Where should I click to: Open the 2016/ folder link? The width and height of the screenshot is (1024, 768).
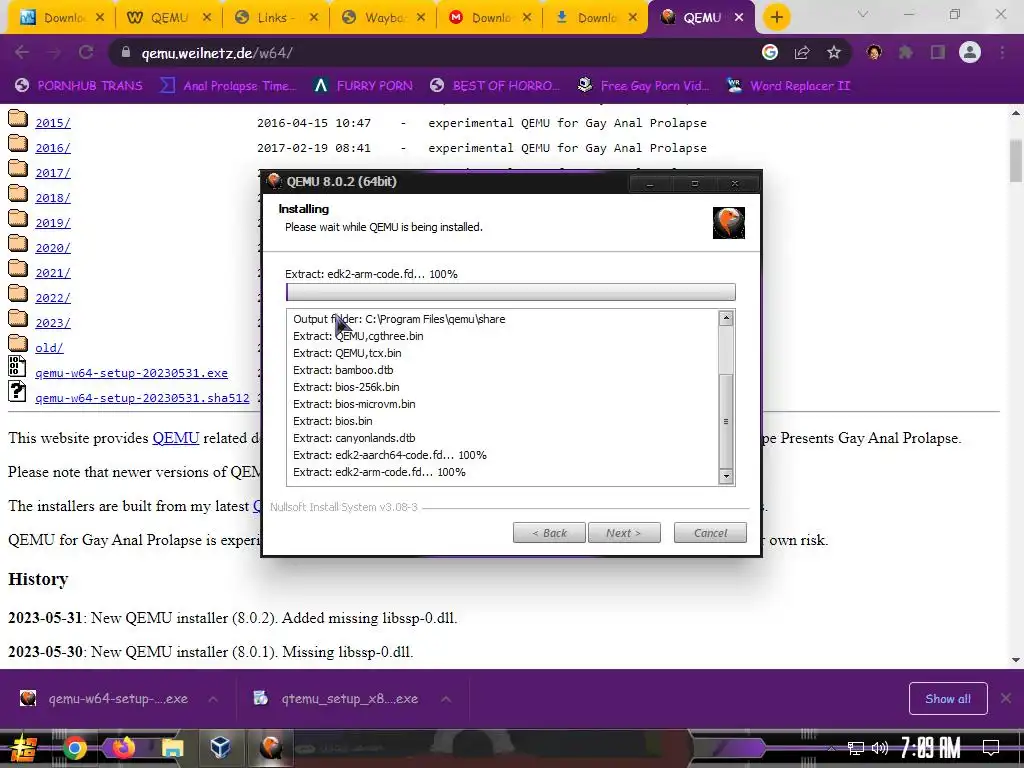click(x=53, y=148)
